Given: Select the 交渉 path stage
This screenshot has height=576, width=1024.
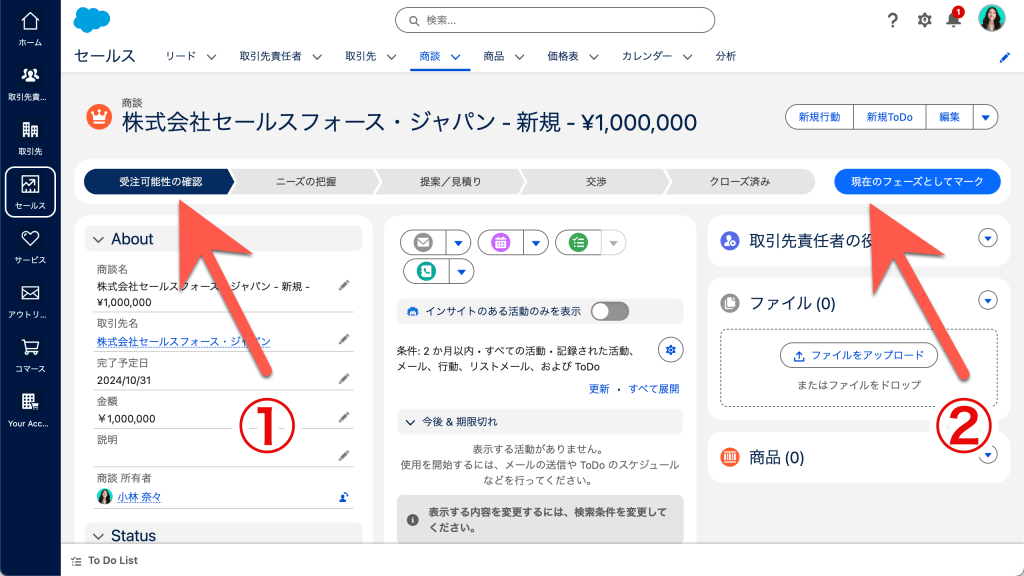Looking at the screenshot, I should [x=596, y=182].
